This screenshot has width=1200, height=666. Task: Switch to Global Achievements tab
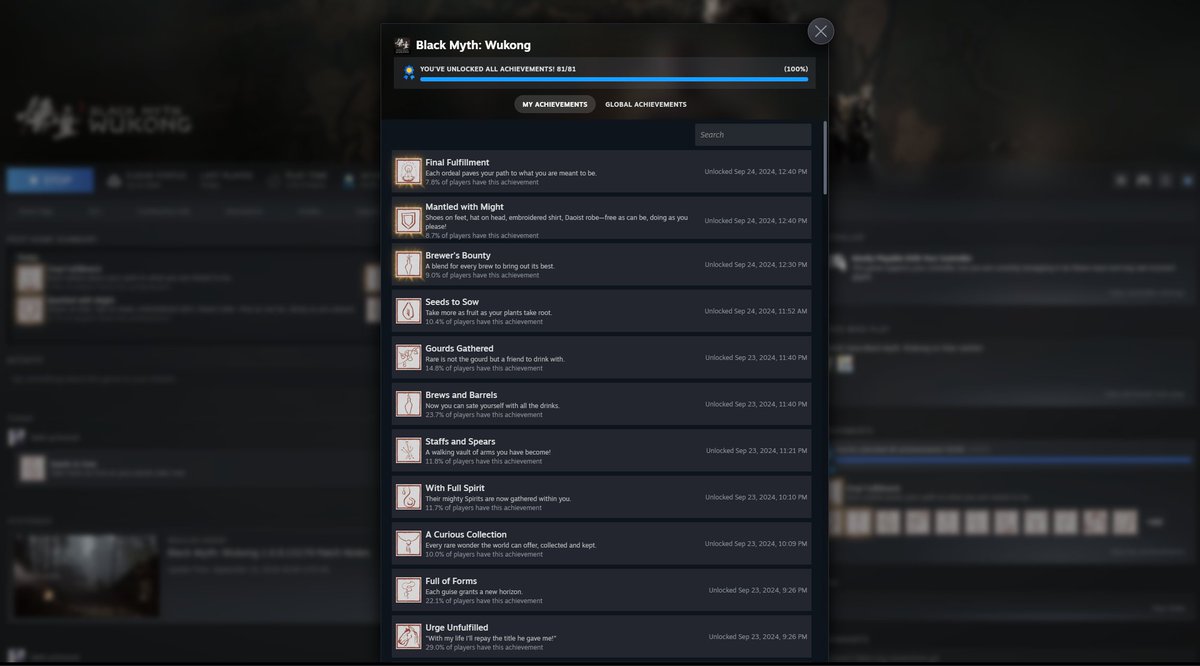646,104
